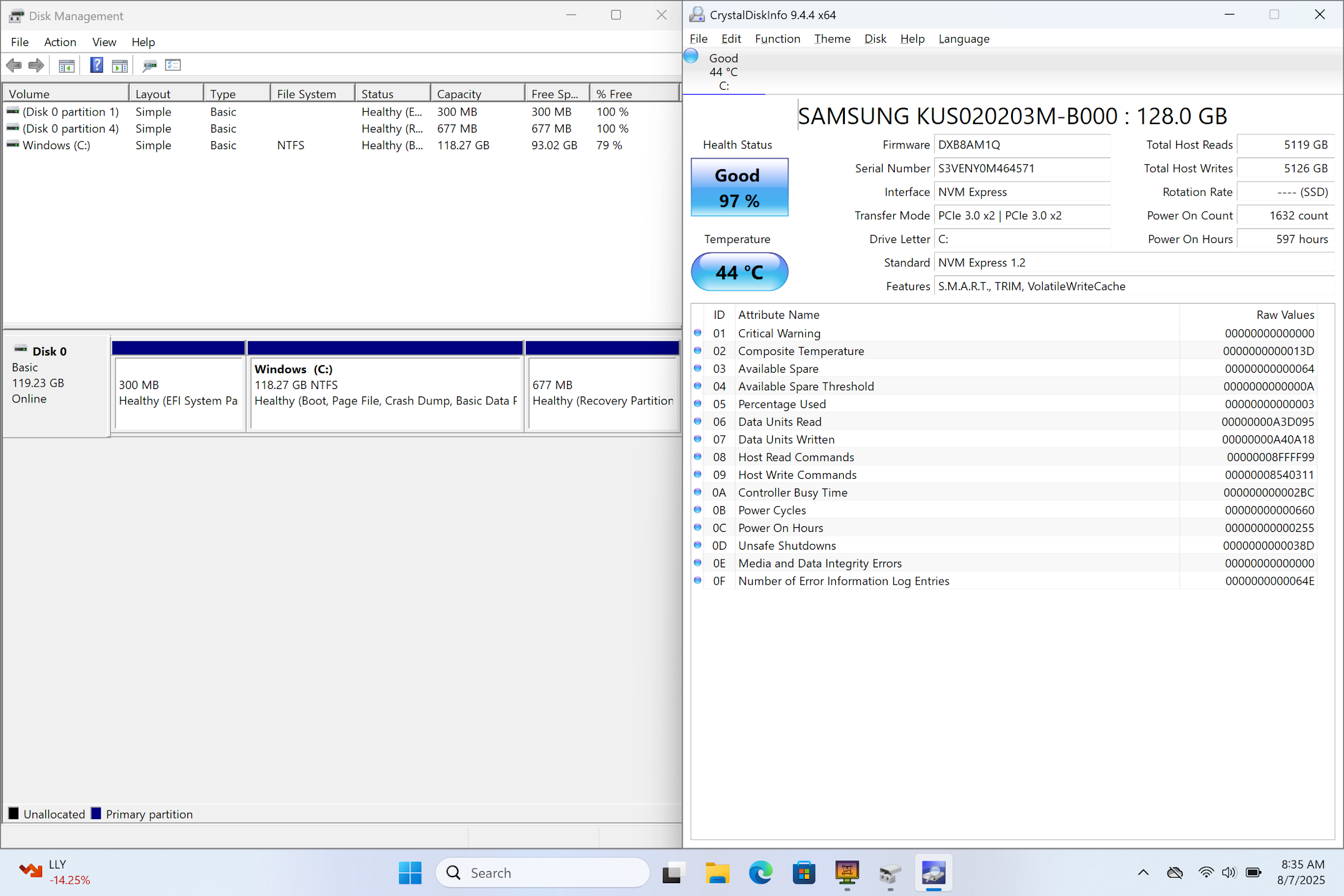Click the Back arrow in Disk Management toolbar

click(14, 65)
